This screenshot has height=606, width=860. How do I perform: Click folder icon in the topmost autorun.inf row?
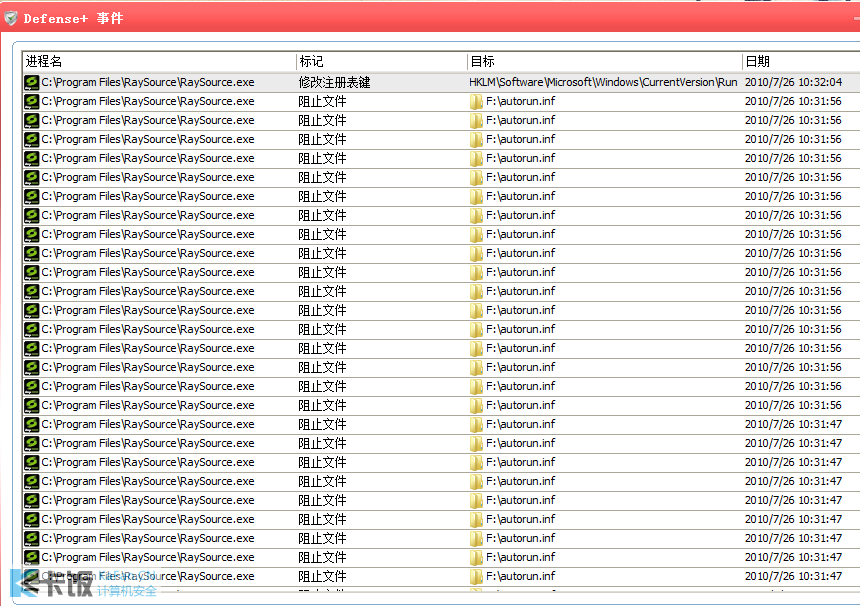(x=477, y=101)
